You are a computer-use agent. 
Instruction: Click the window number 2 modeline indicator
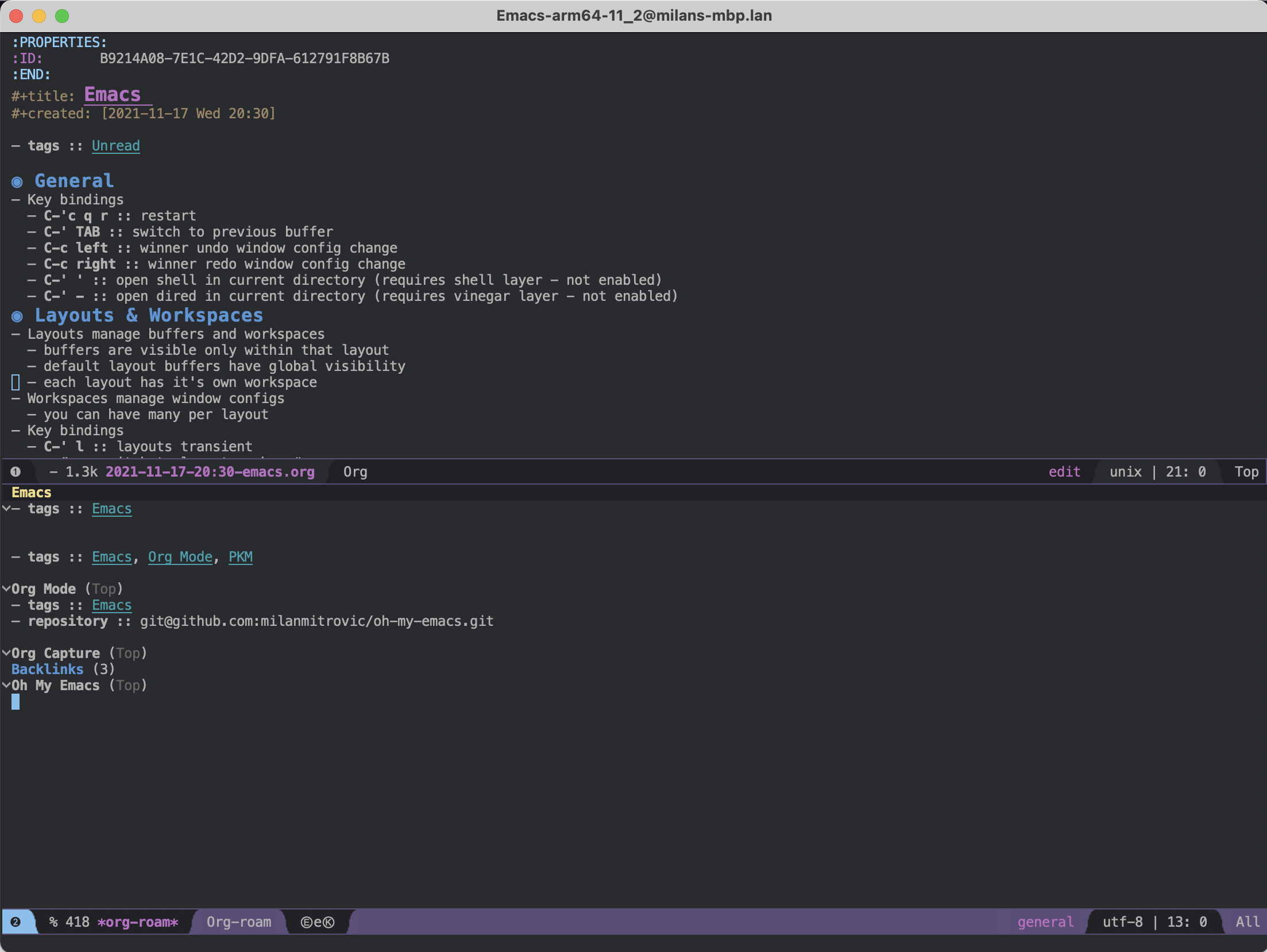pos(16,922)
